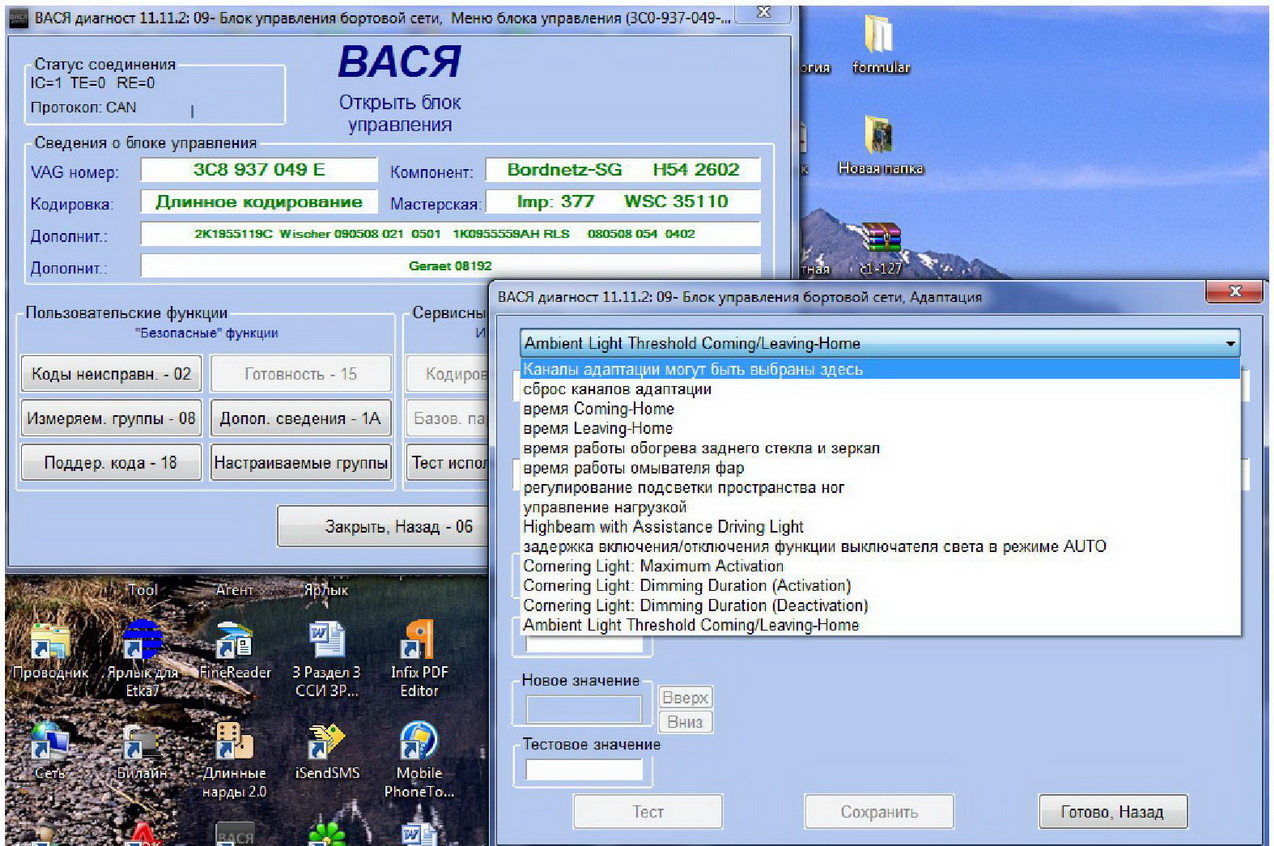
Task: Click ВАСЯ logo heading
Action: point(399,62)
